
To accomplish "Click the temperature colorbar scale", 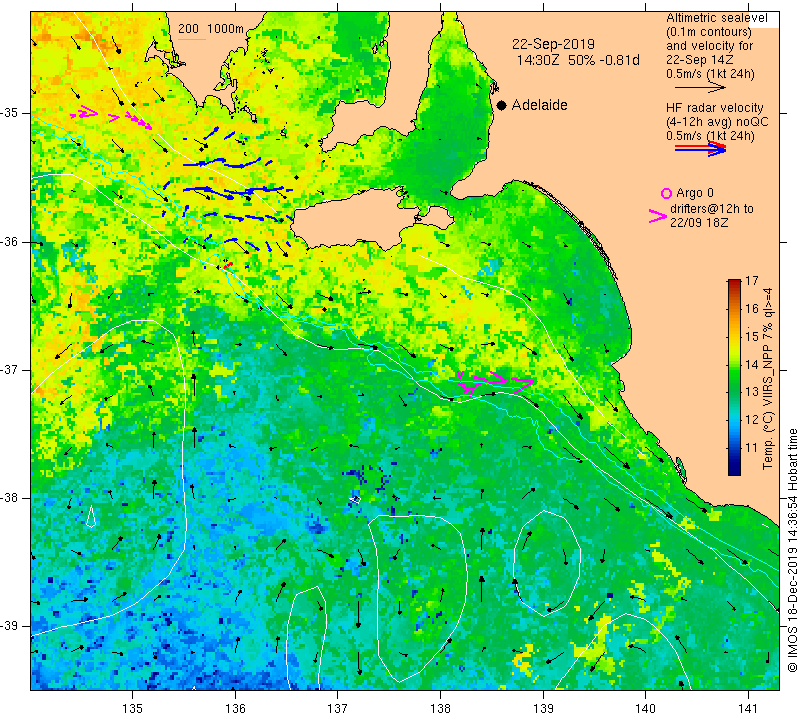I will 734,377.
